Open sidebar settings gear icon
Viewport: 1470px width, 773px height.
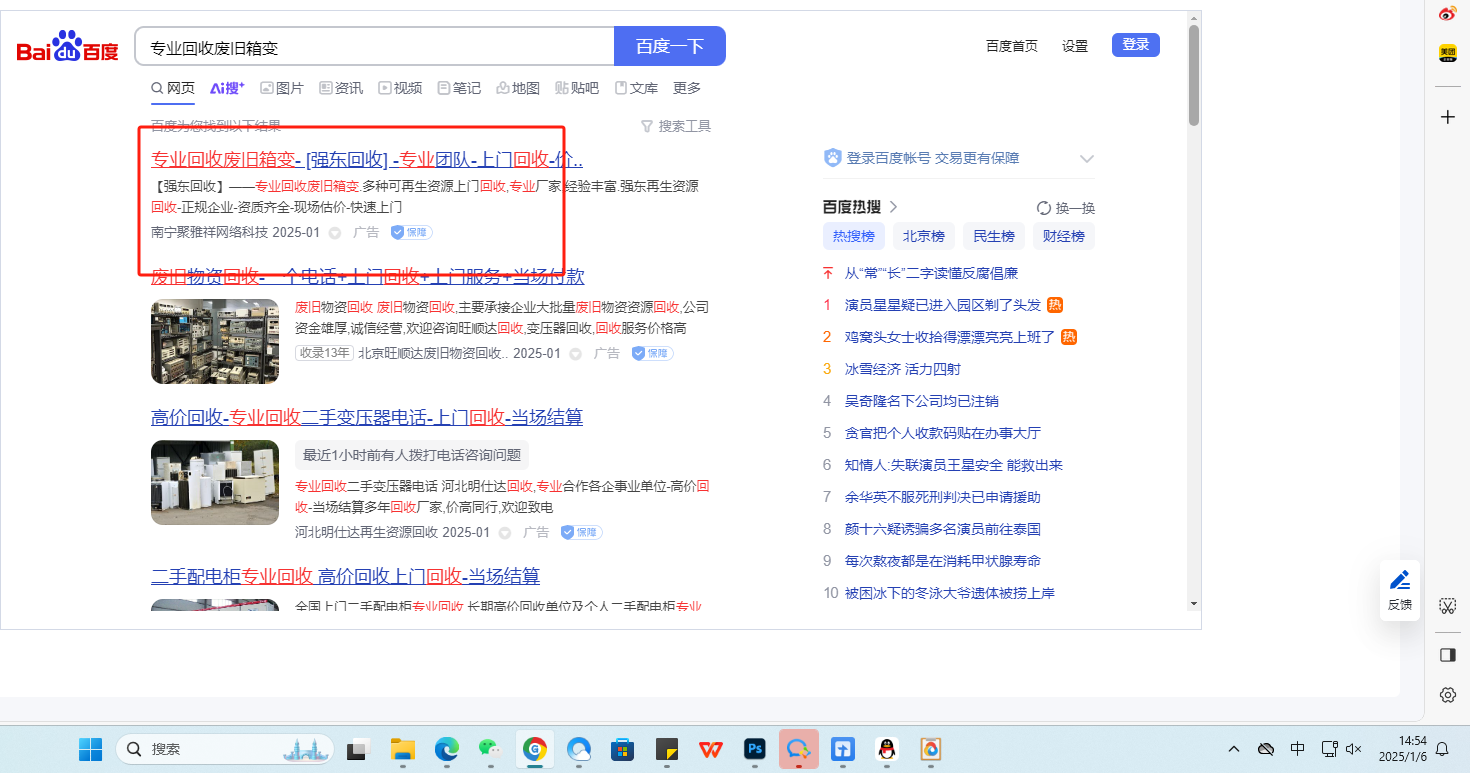pyautogui.click(x=1447, y=694)
